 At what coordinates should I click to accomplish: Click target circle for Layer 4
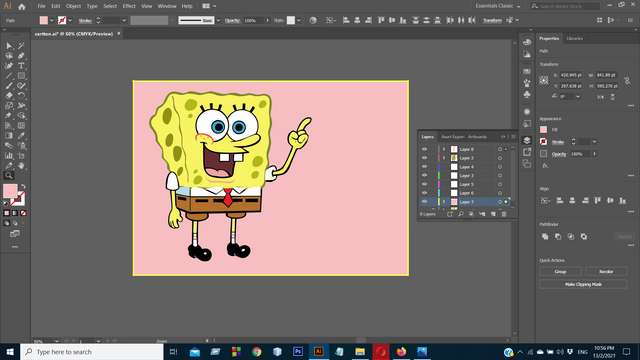pyautogui.click(x=500, y=167)
